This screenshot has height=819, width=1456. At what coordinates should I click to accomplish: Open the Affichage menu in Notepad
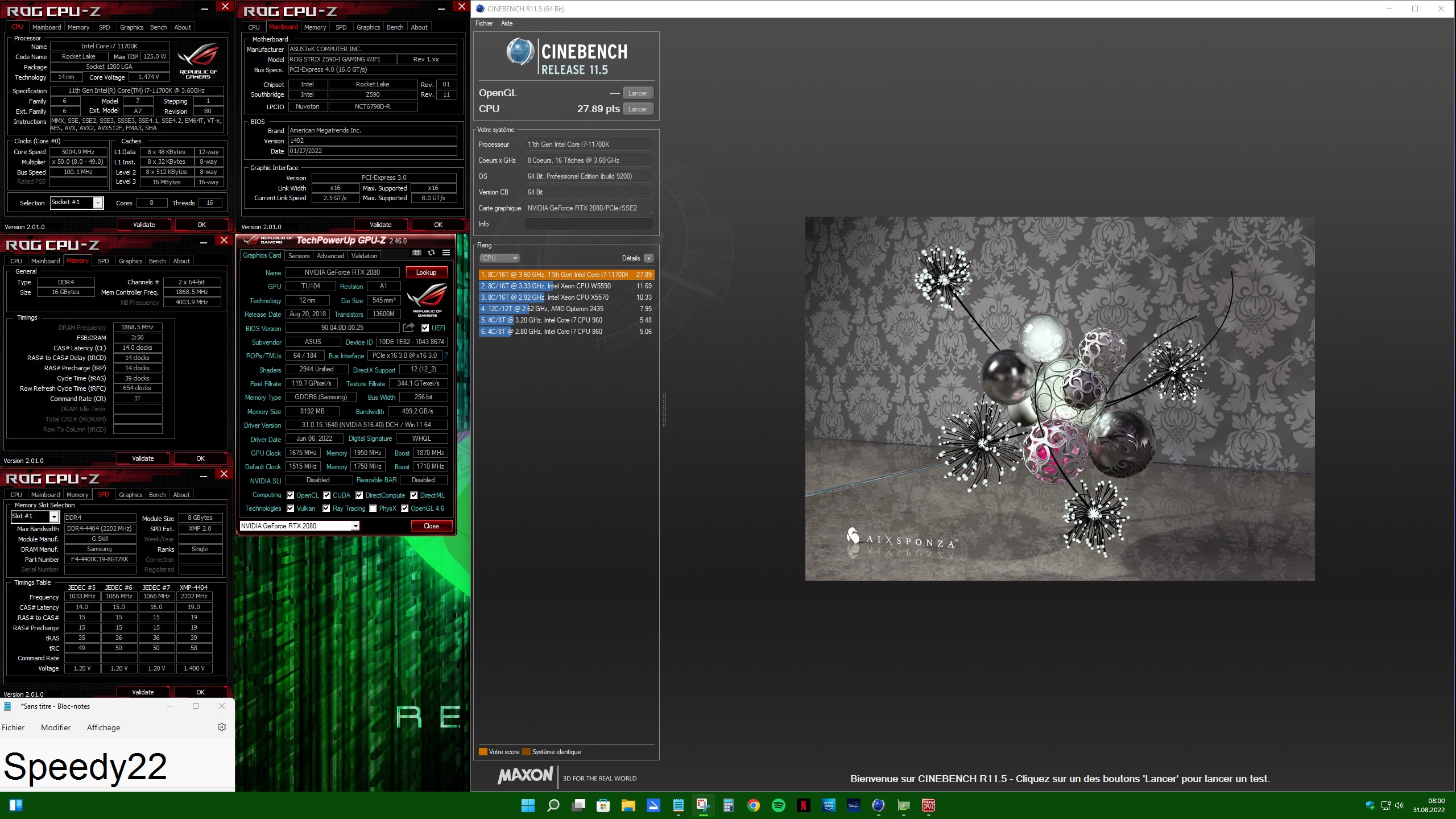pyautogui.click(x=104, y=727)
